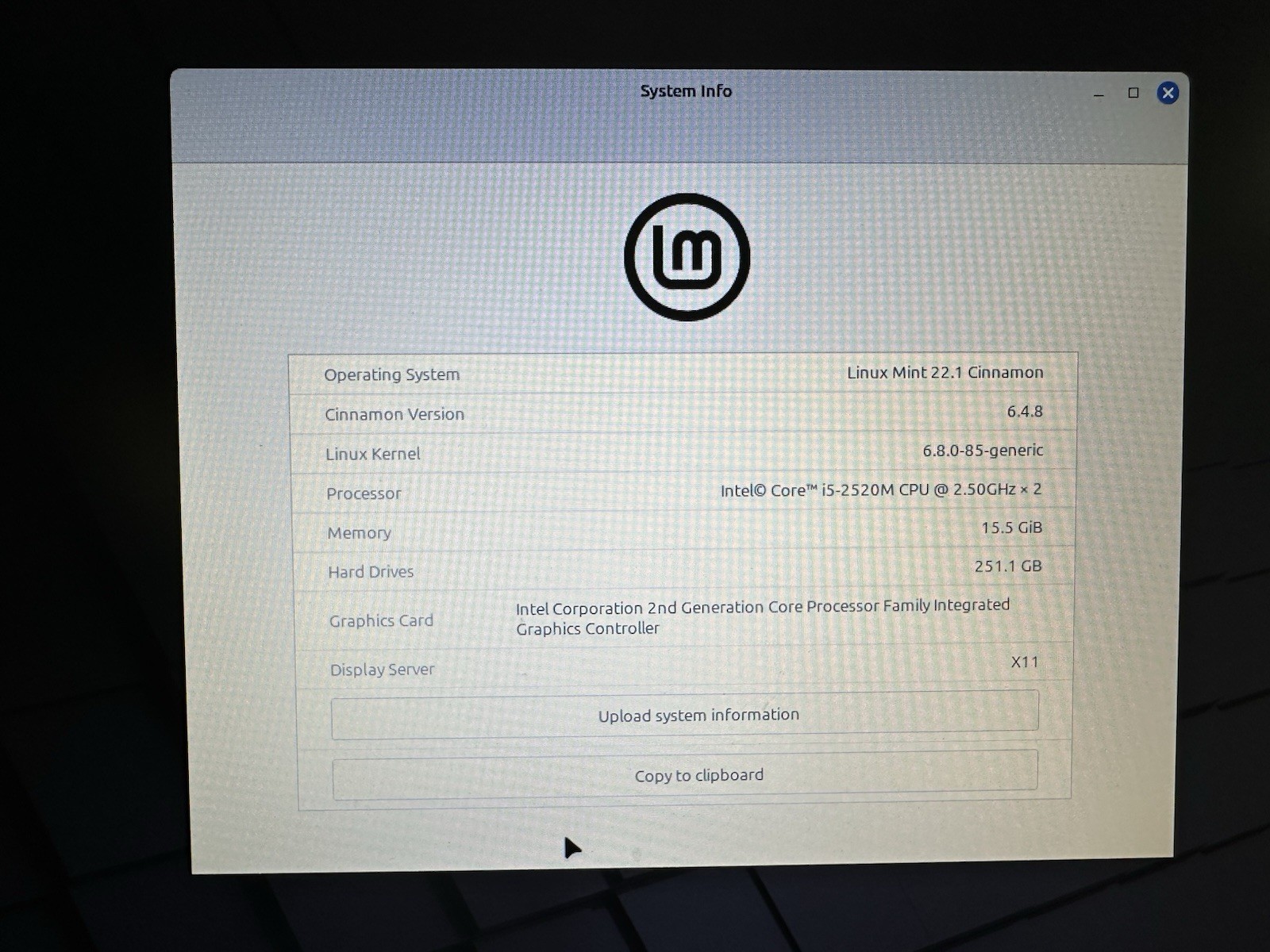Select the Display Server label
Viewport: 1270px width, 952px height.
point(383,670)
